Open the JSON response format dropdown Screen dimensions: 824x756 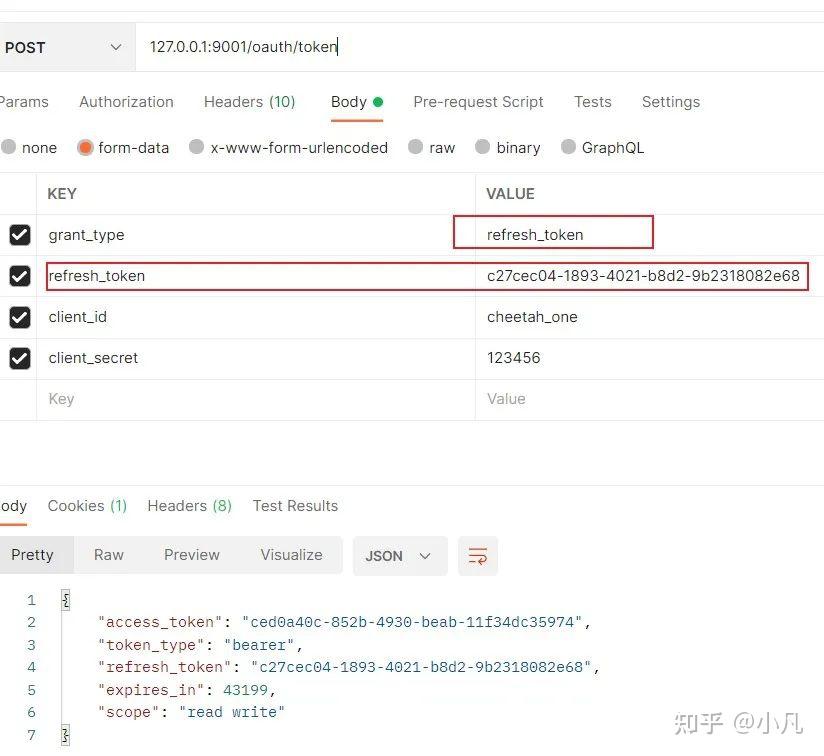point(399,556)
